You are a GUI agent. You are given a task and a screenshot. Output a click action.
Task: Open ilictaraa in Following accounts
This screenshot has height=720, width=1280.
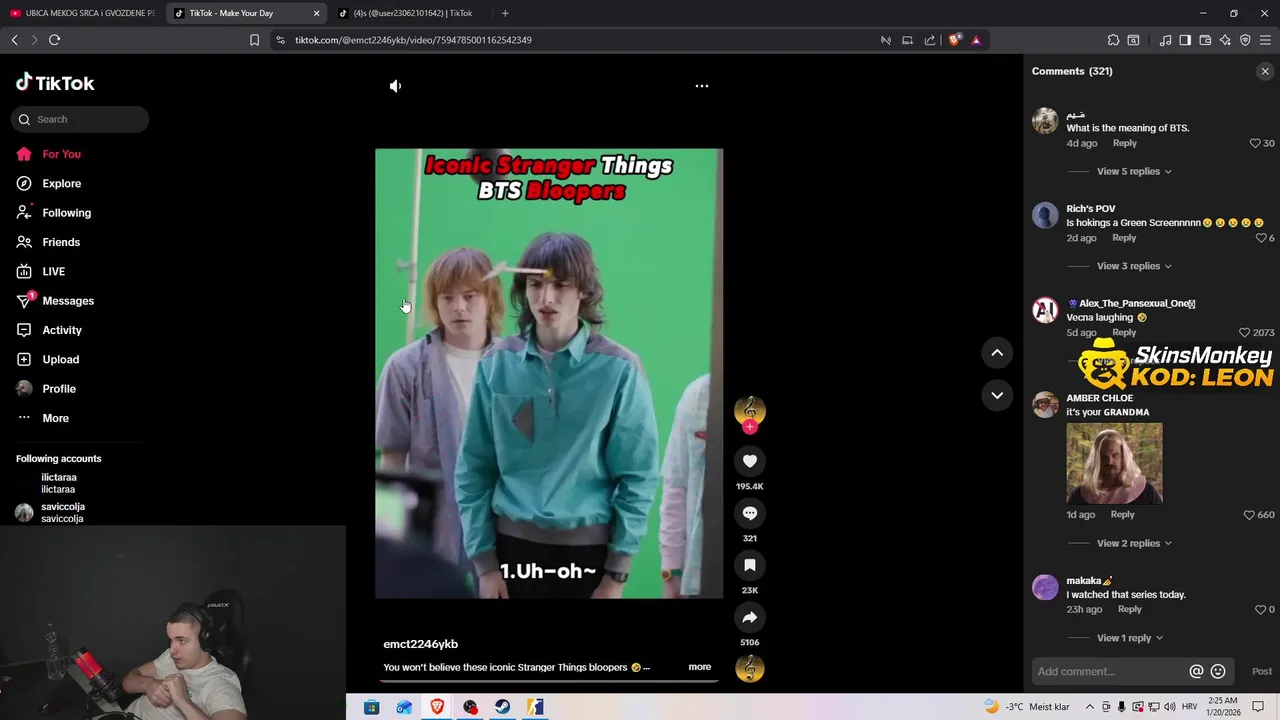(58, 483)
